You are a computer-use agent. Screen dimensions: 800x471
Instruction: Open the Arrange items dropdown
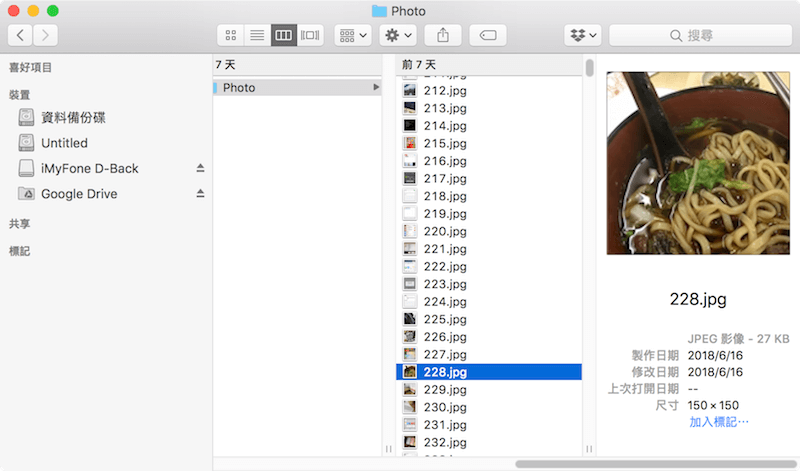pyautogui.click(x=353, y=35)
